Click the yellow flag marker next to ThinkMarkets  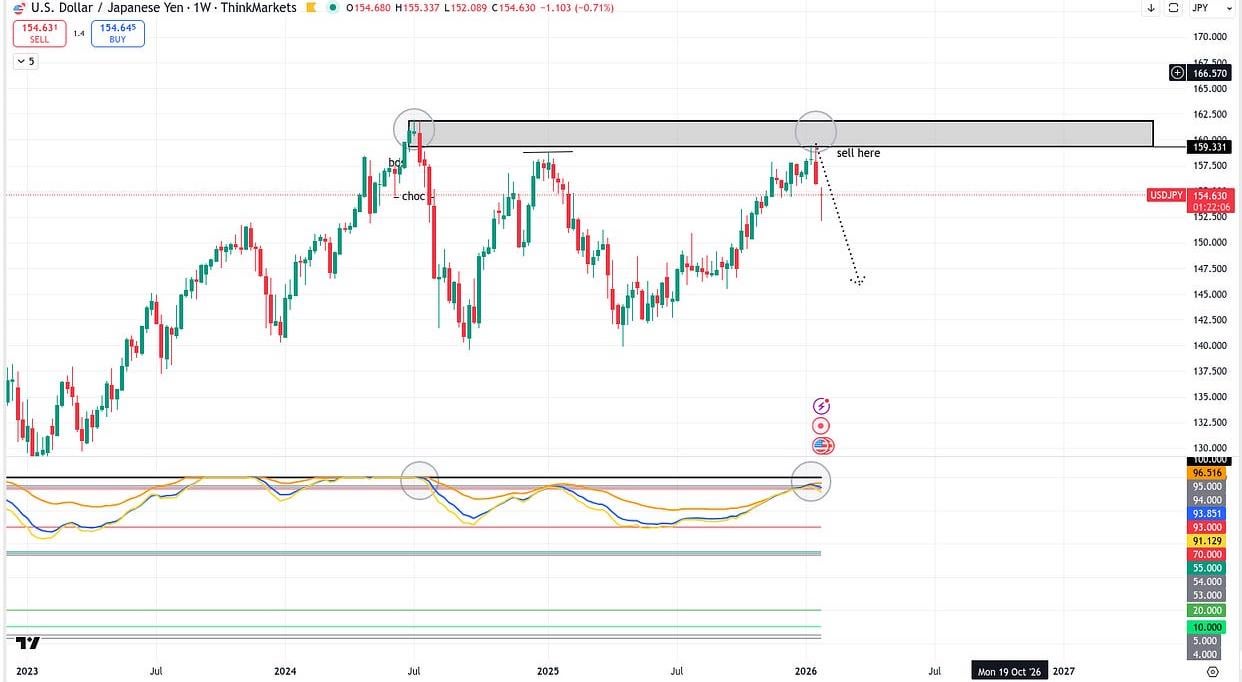tap(311, 8)
